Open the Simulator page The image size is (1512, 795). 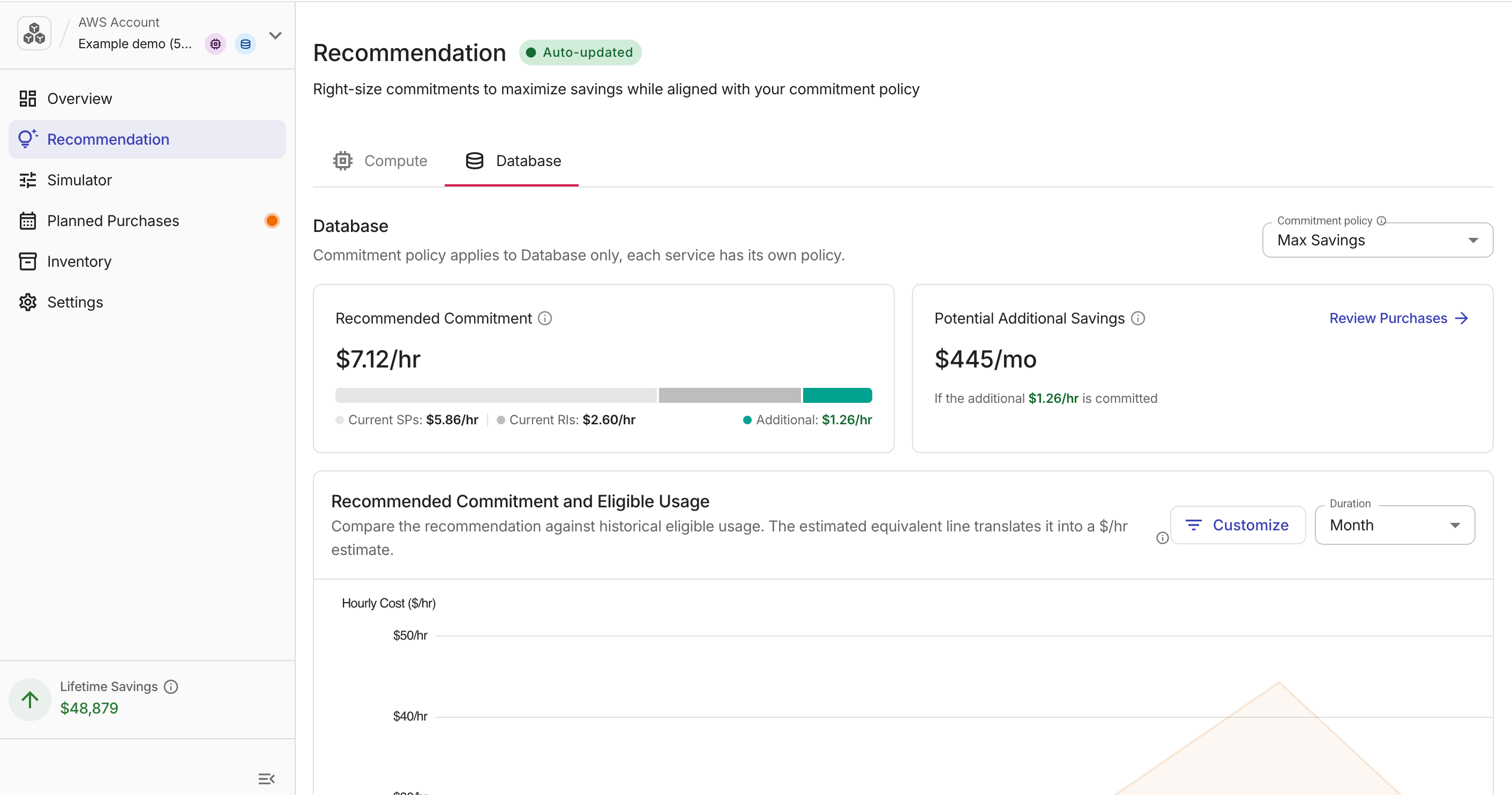point(147,180)
